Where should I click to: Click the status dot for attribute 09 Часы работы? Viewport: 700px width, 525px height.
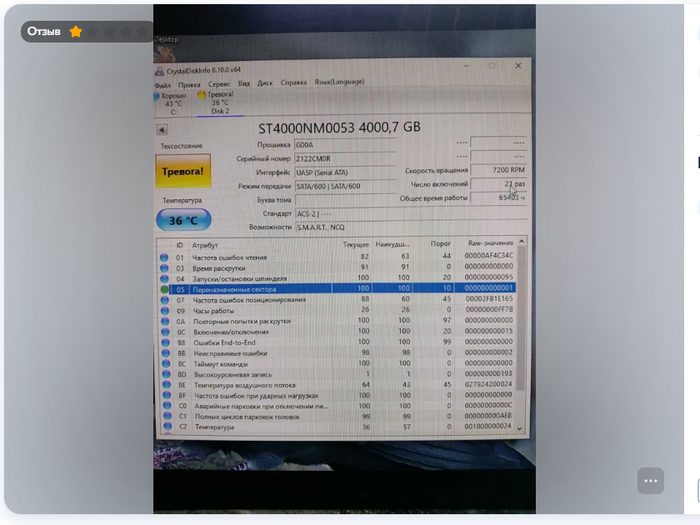[165, 311]
